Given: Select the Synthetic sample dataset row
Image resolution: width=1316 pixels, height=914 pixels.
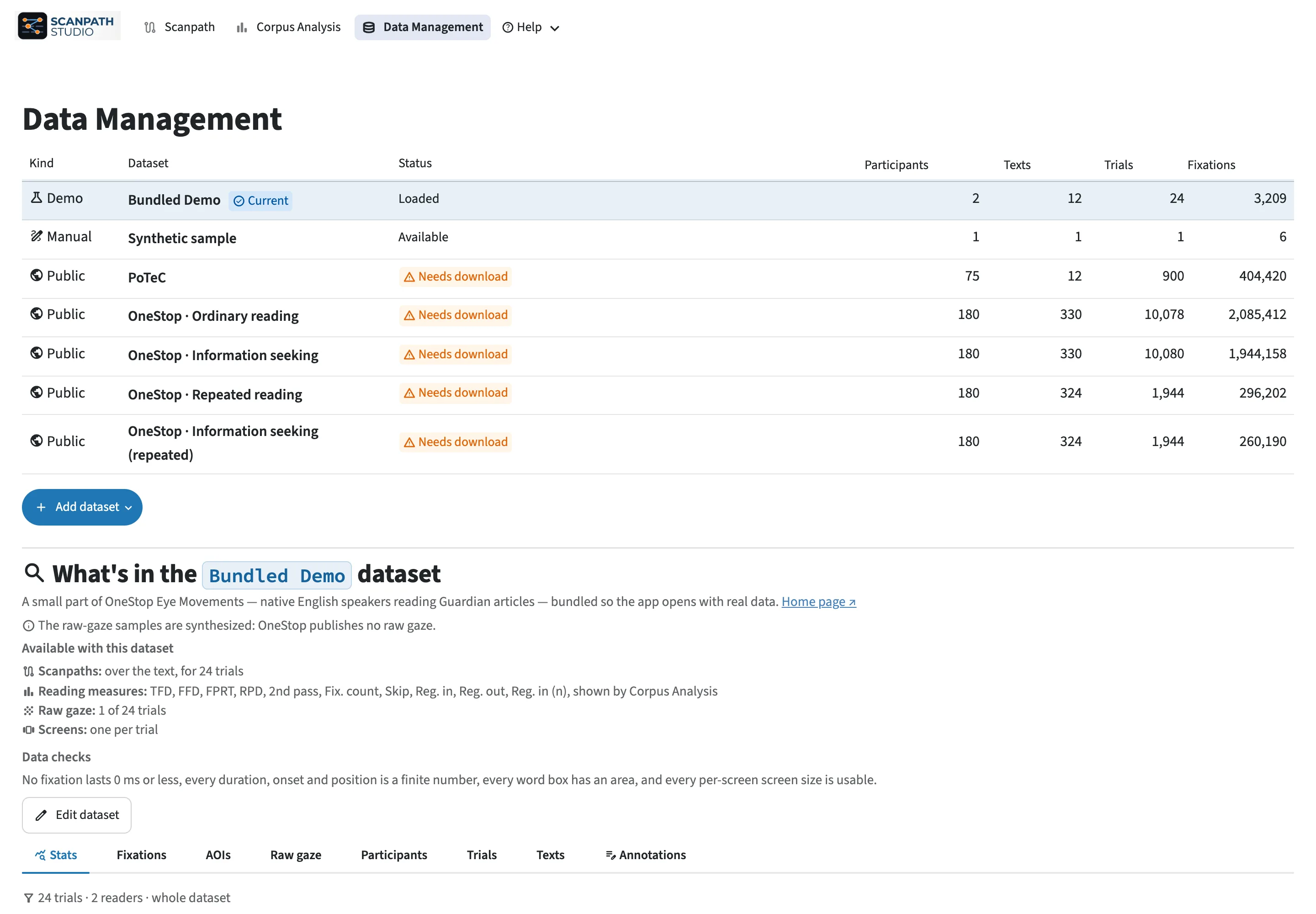Looking at the screenshot, I should pos(658,239).
